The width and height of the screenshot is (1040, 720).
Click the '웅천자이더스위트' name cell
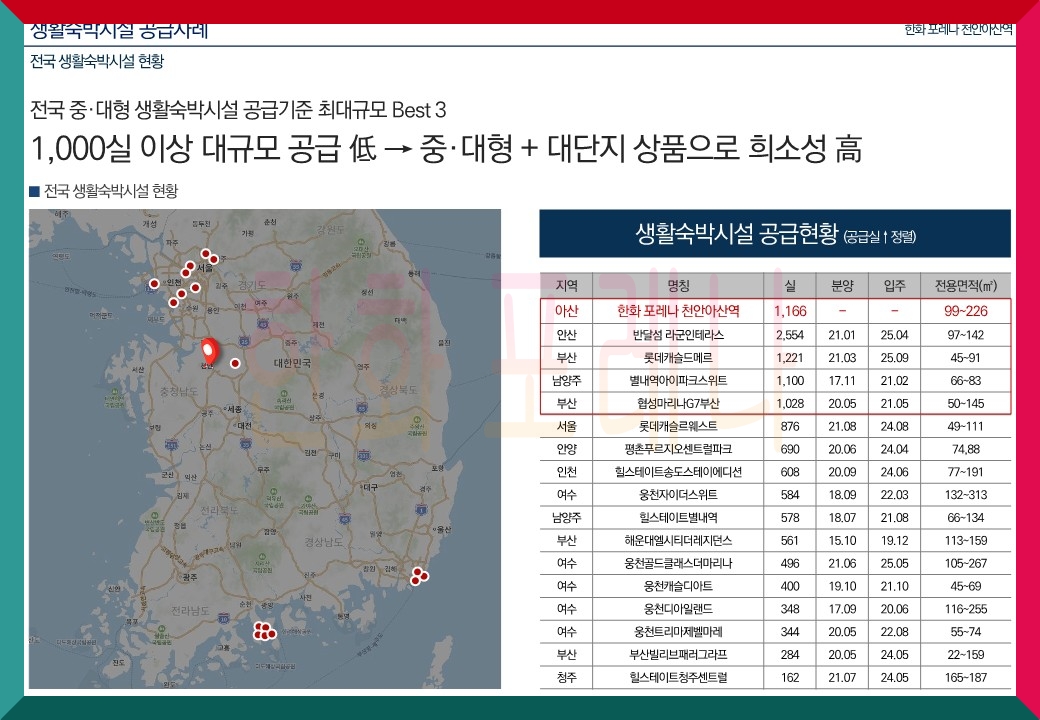679,495
